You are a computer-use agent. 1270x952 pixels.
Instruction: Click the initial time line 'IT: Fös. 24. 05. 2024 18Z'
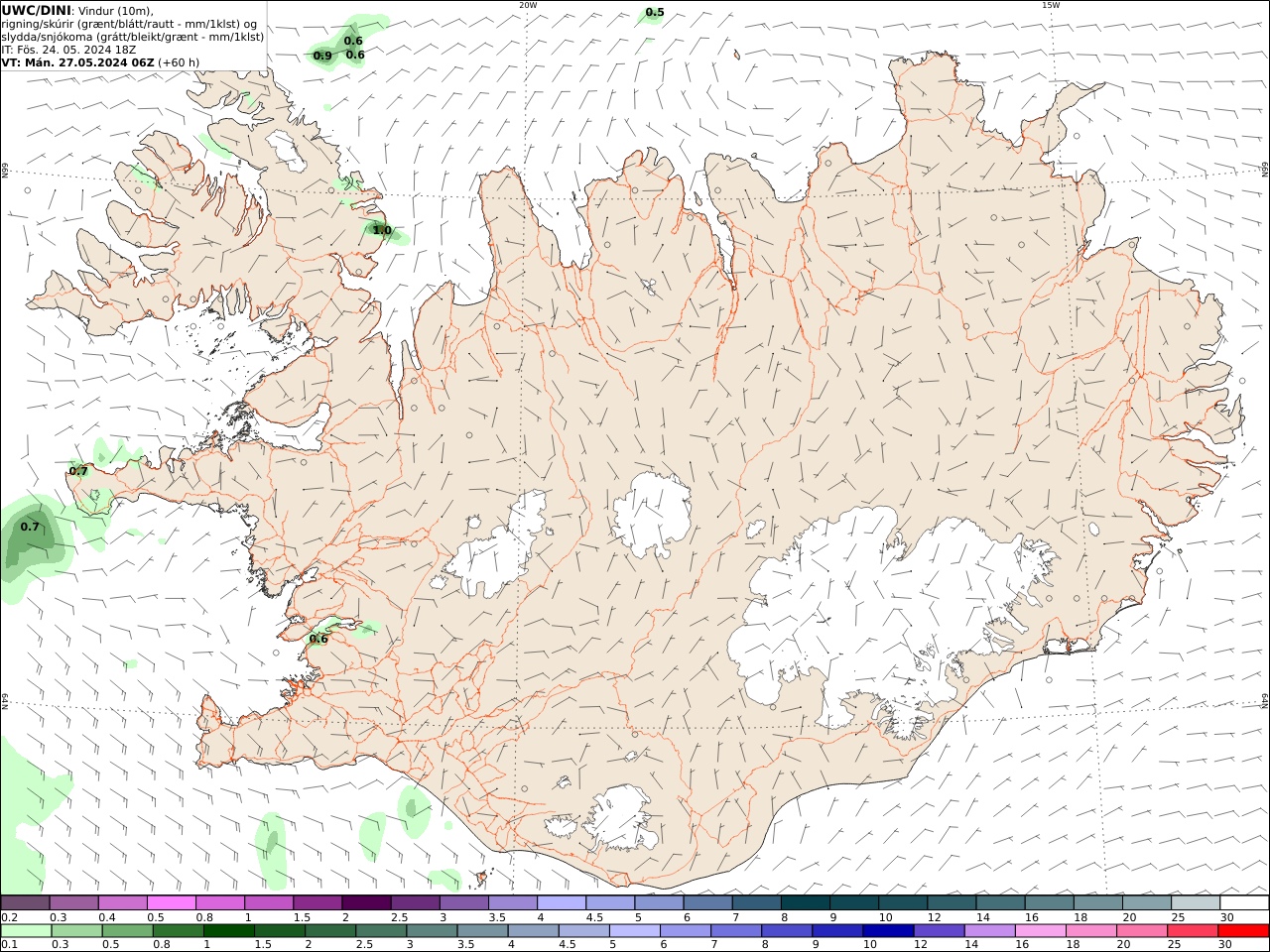coord(68,50)
